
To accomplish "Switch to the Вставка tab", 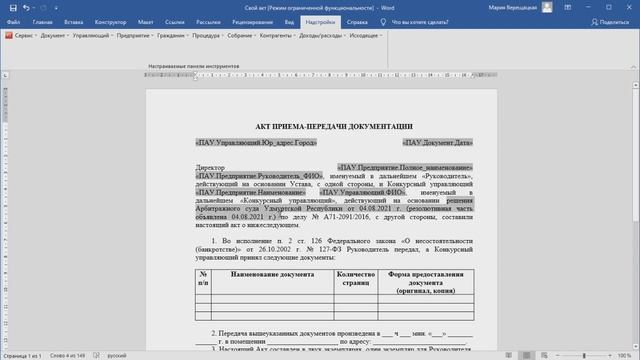I will pyautogui.click(x=73, y=22).
